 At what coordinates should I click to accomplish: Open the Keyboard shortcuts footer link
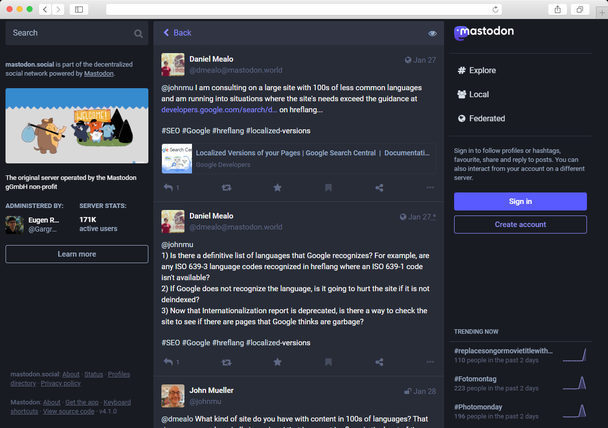(x=71, y=407)
